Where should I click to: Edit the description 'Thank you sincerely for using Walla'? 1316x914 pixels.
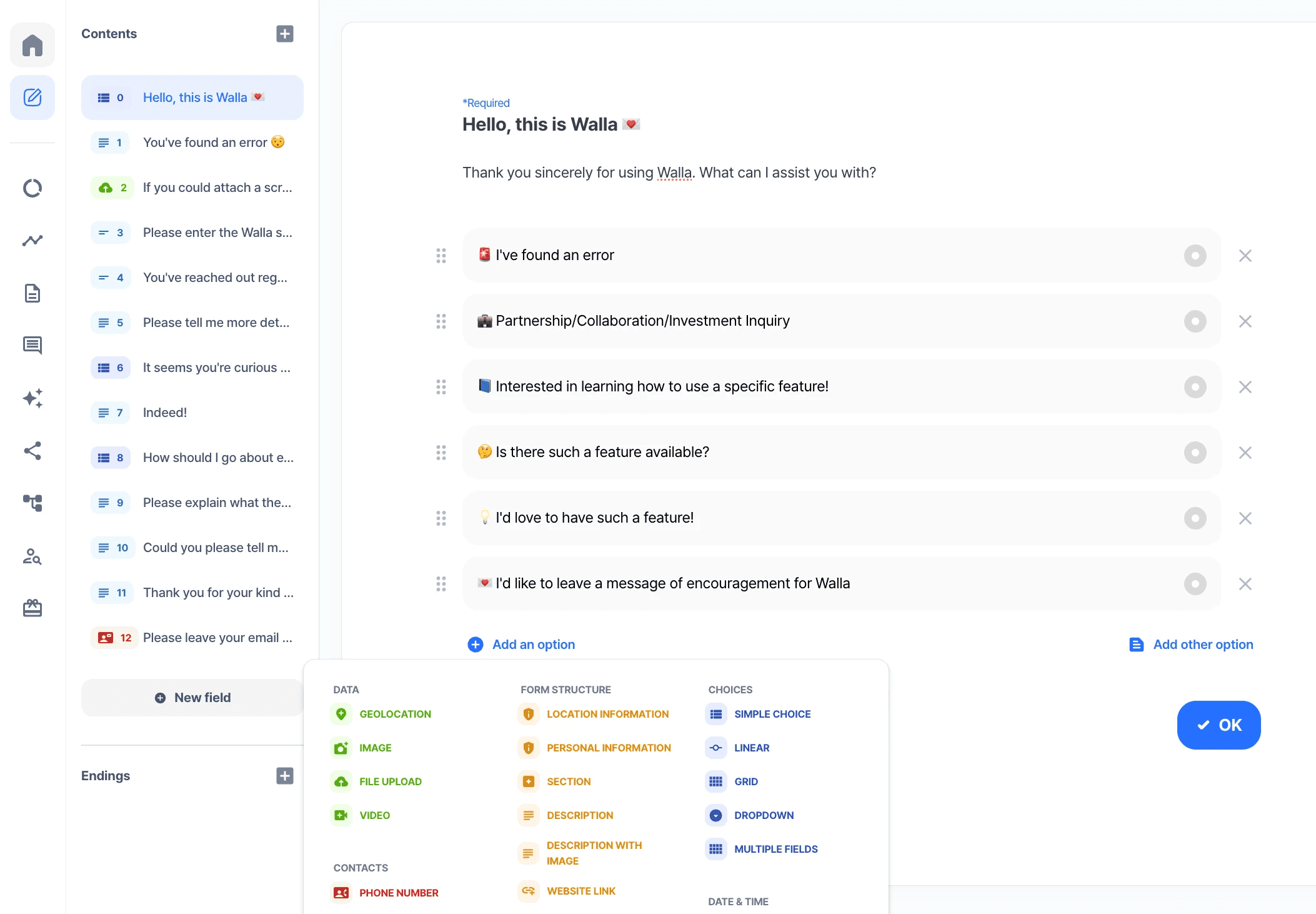click(669, 173)
